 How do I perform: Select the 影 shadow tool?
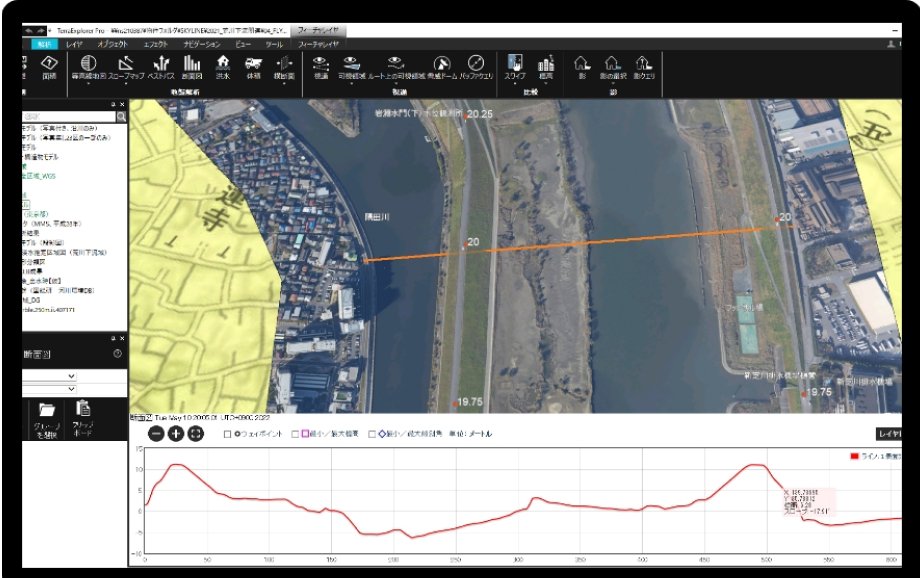point(581,67)
